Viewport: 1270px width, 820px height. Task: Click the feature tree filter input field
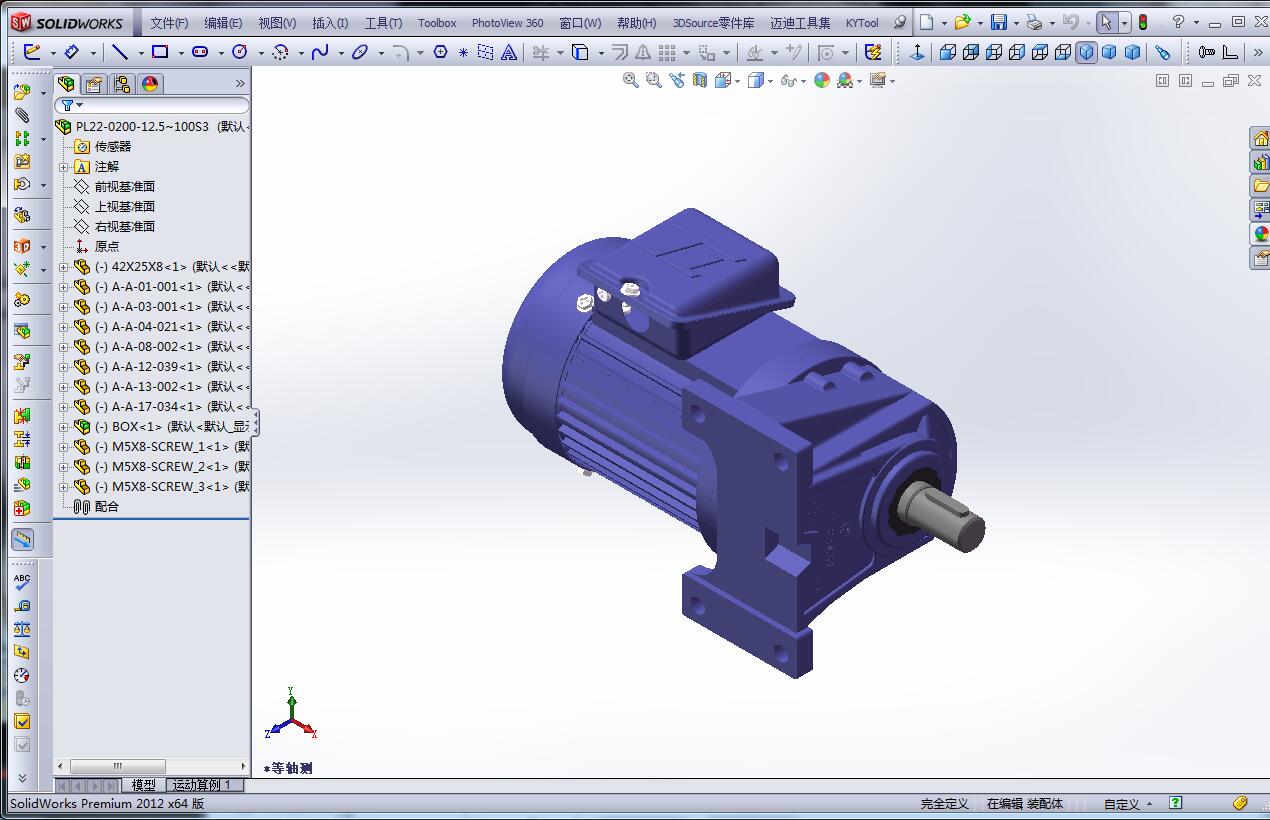click(x=152, y=105)
